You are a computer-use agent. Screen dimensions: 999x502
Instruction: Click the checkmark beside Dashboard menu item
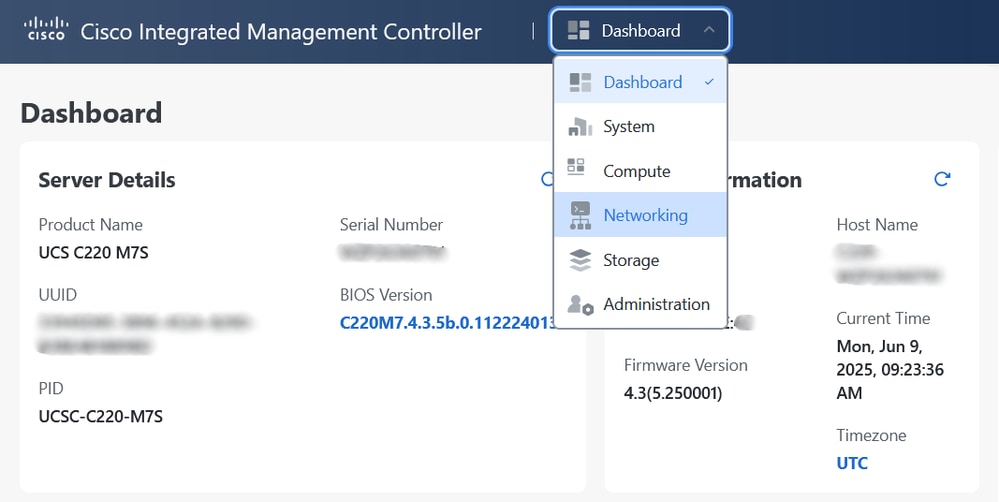click(709, 82)
